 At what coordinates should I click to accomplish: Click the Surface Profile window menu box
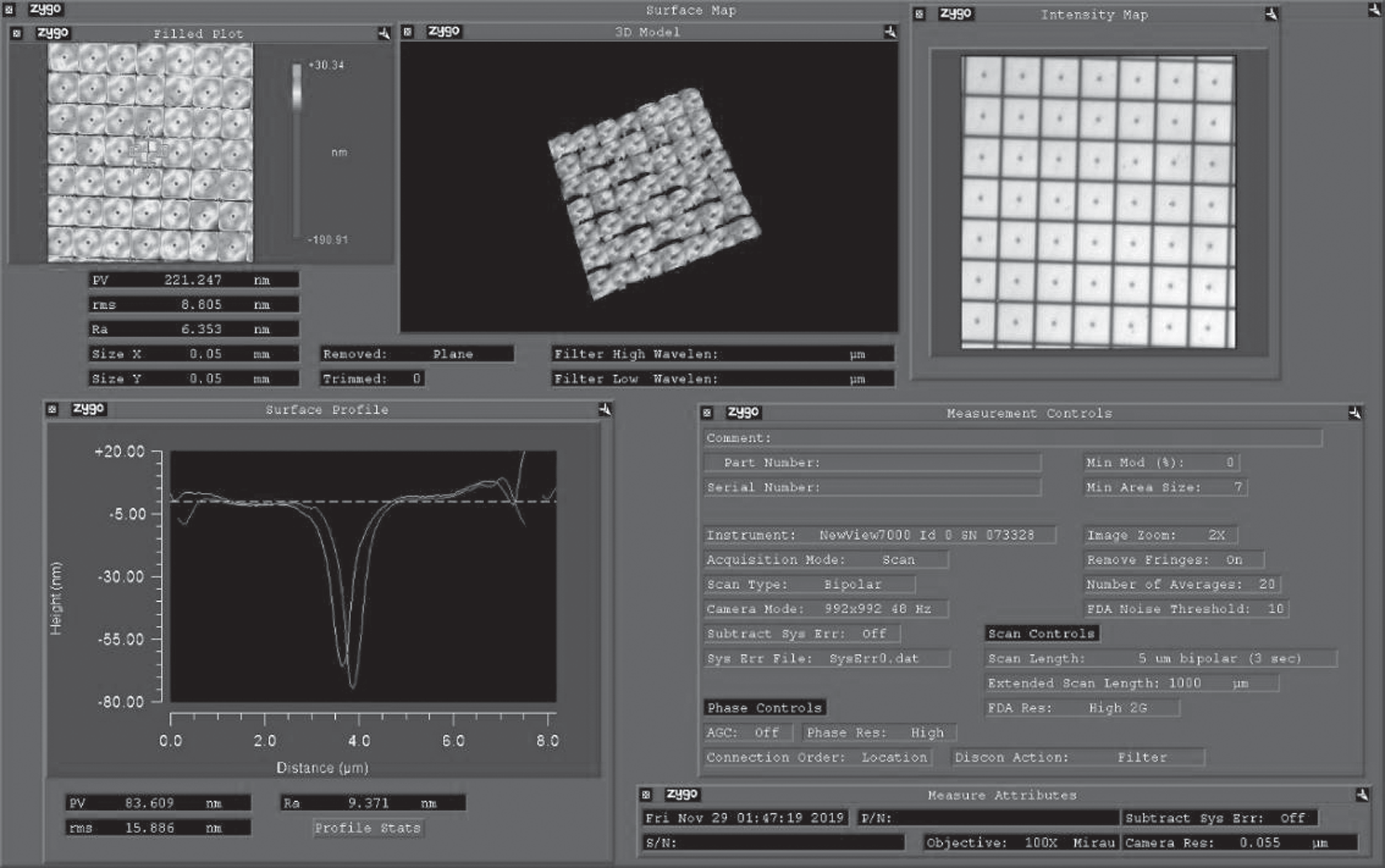click(x=52, y=409)
